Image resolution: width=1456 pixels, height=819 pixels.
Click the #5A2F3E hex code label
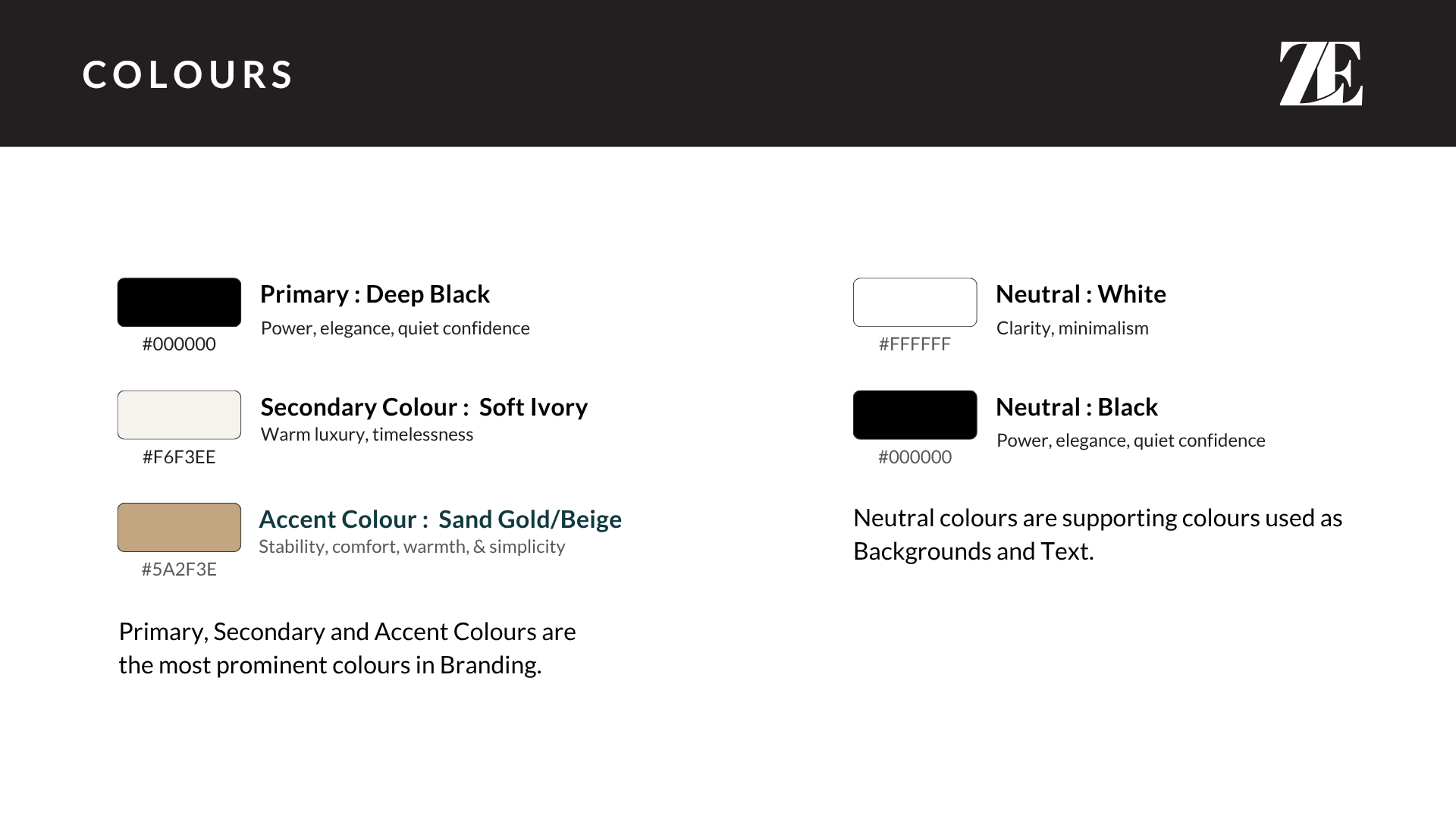click(179, 570)
